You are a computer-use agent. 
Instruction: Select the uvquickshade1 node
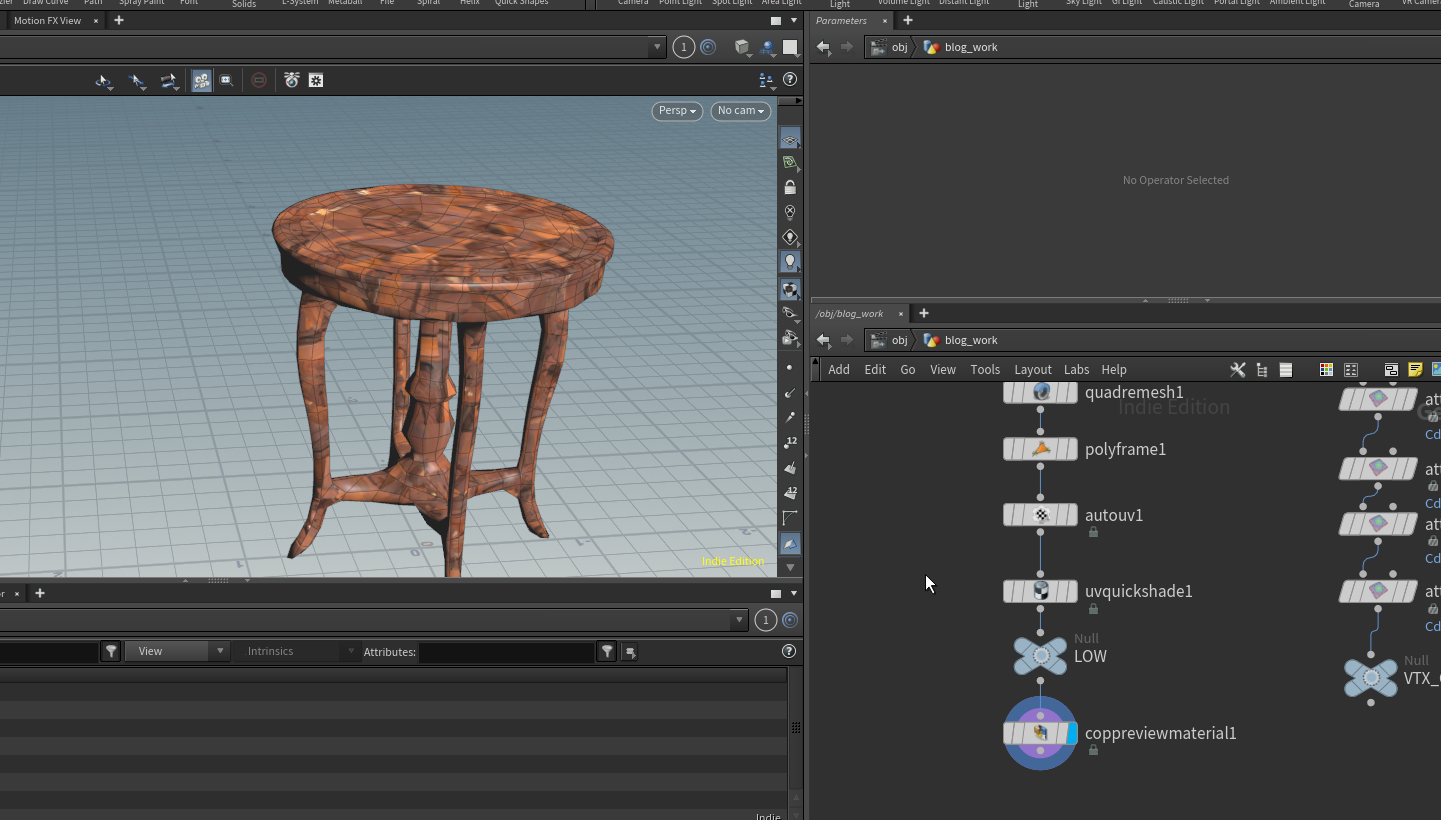point(1040,591)
